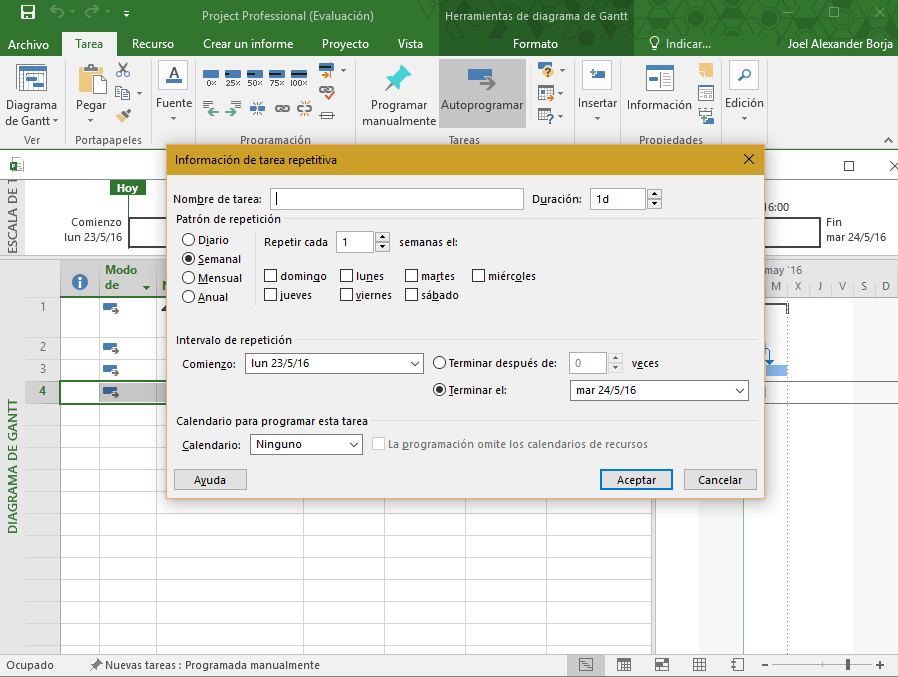This screenshot has width=898, height=677.
Task: Click the task notes yellow icon
Action: 707,71
